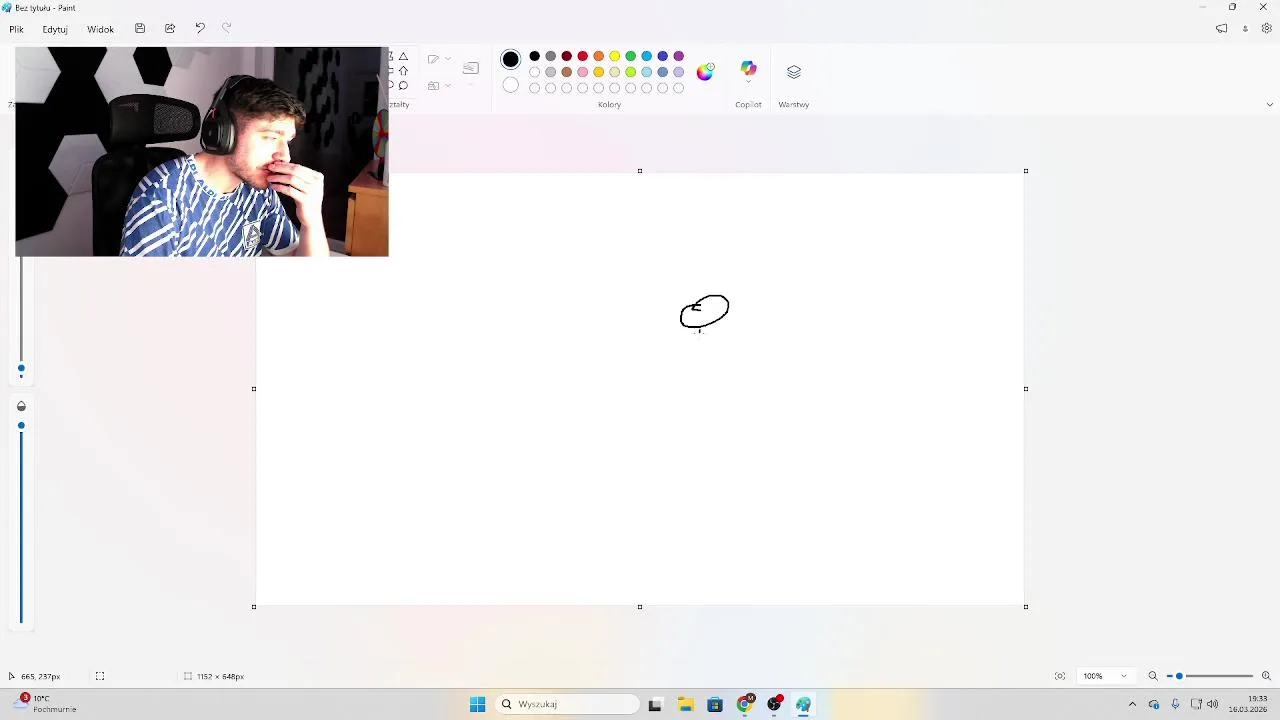The width and height of the screenshot is (1280, 720).
Task: Show hidden system tray icons
Action: 1132,704
